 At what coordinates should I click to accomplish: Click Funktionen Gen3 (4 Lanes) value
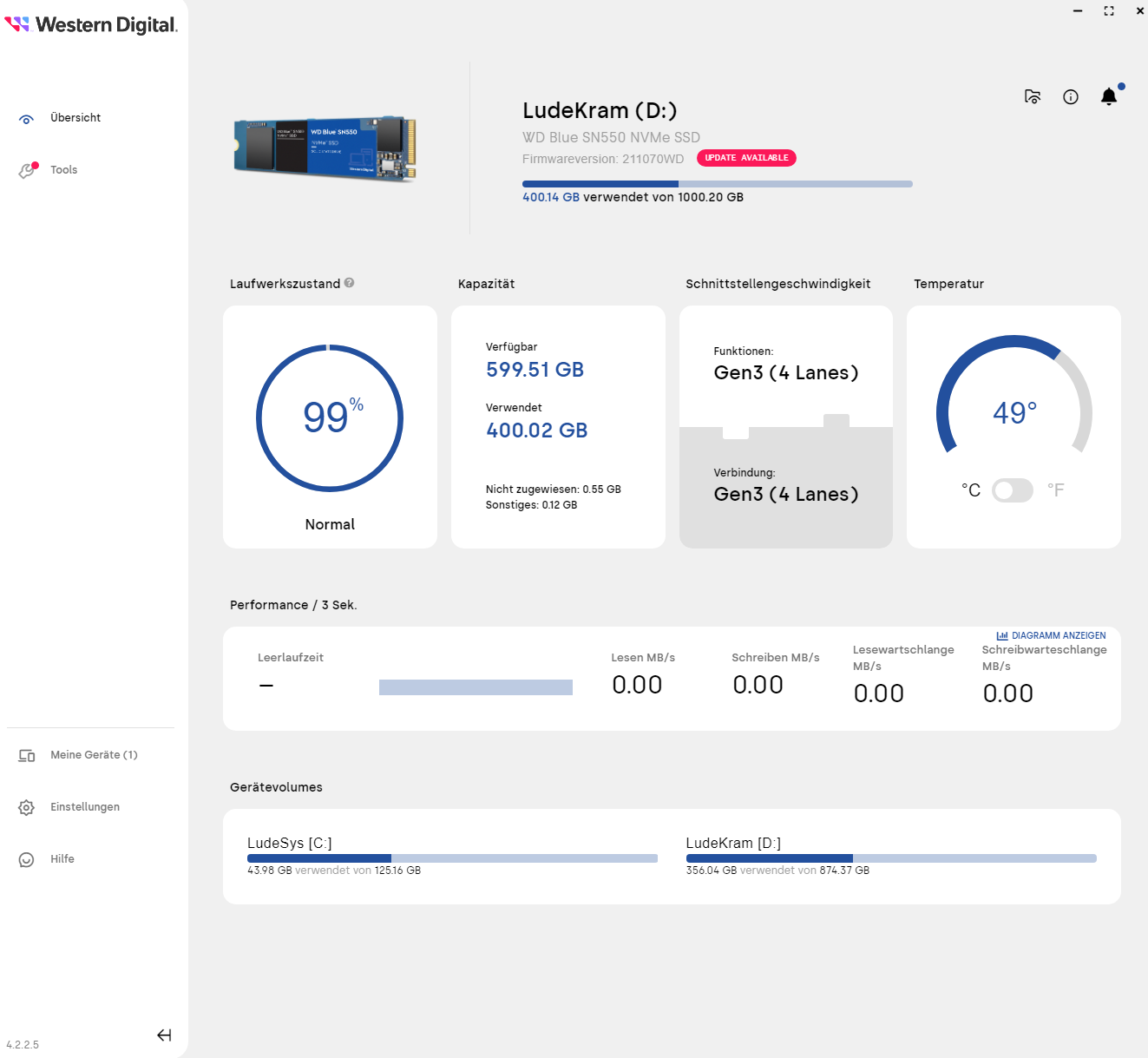(x=786, y=373)
